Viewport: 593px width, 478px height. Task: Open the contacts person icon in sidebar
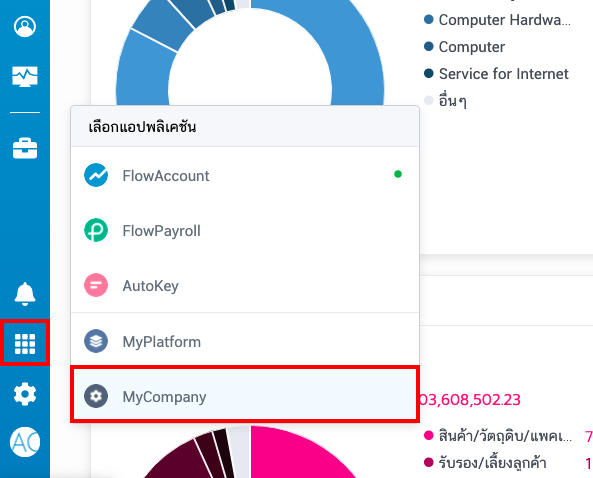click(x=25, y=26)
